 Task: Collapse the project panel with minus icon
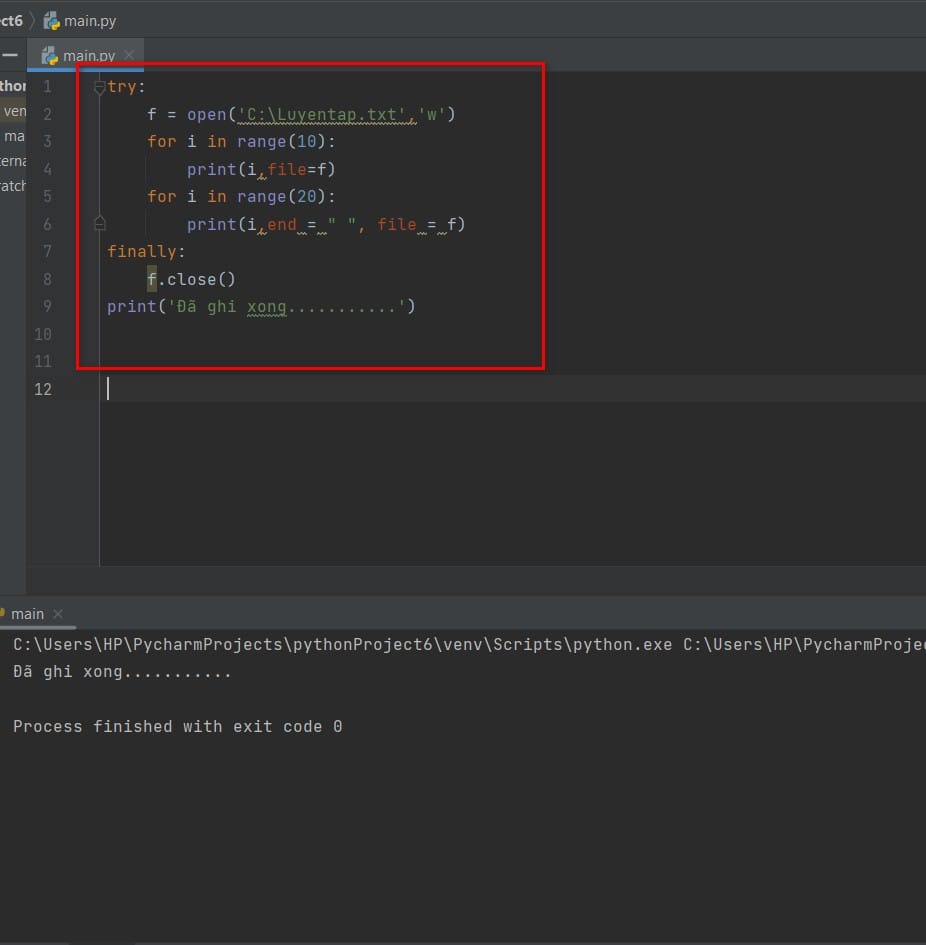coord(10,55)
